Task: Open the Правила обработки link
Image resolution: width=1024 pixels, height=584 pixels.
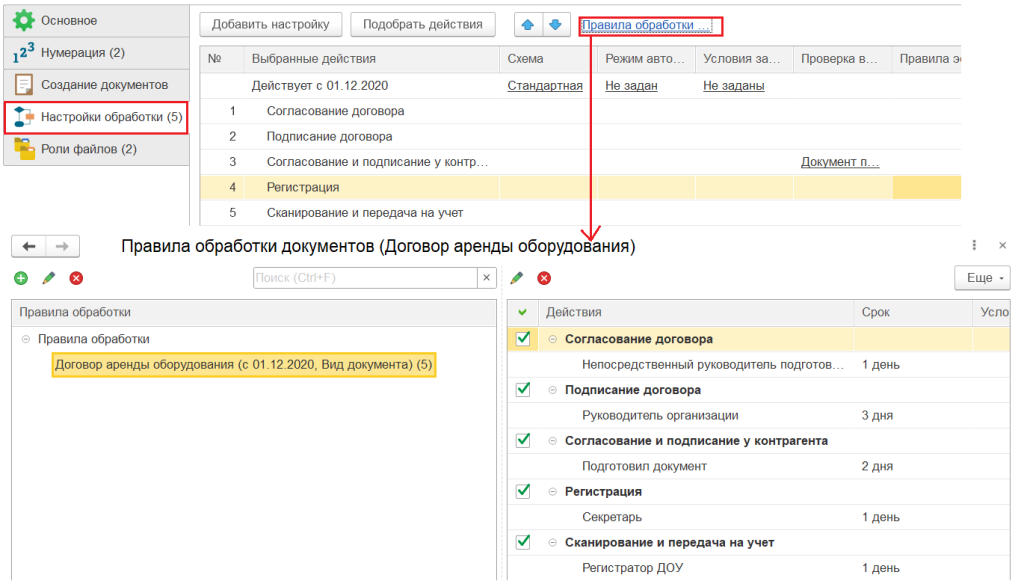Action: tap(647, 25)
